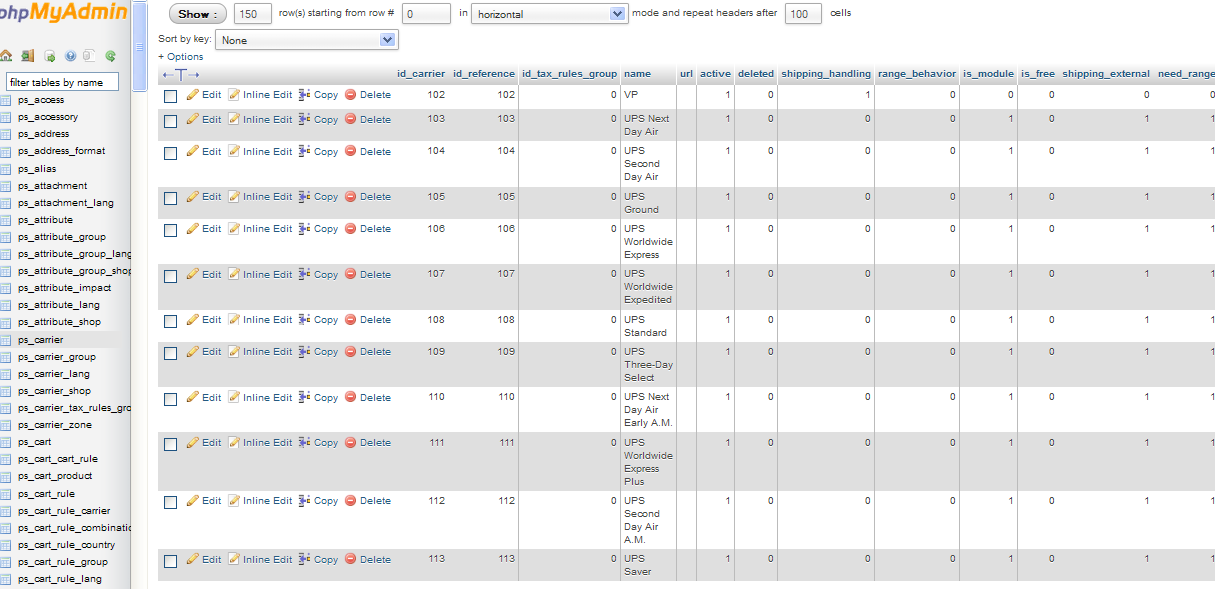The height and width of the screenshot is (589, 1215).
Task: Copy icon for row 112
Action: point(305,501)
